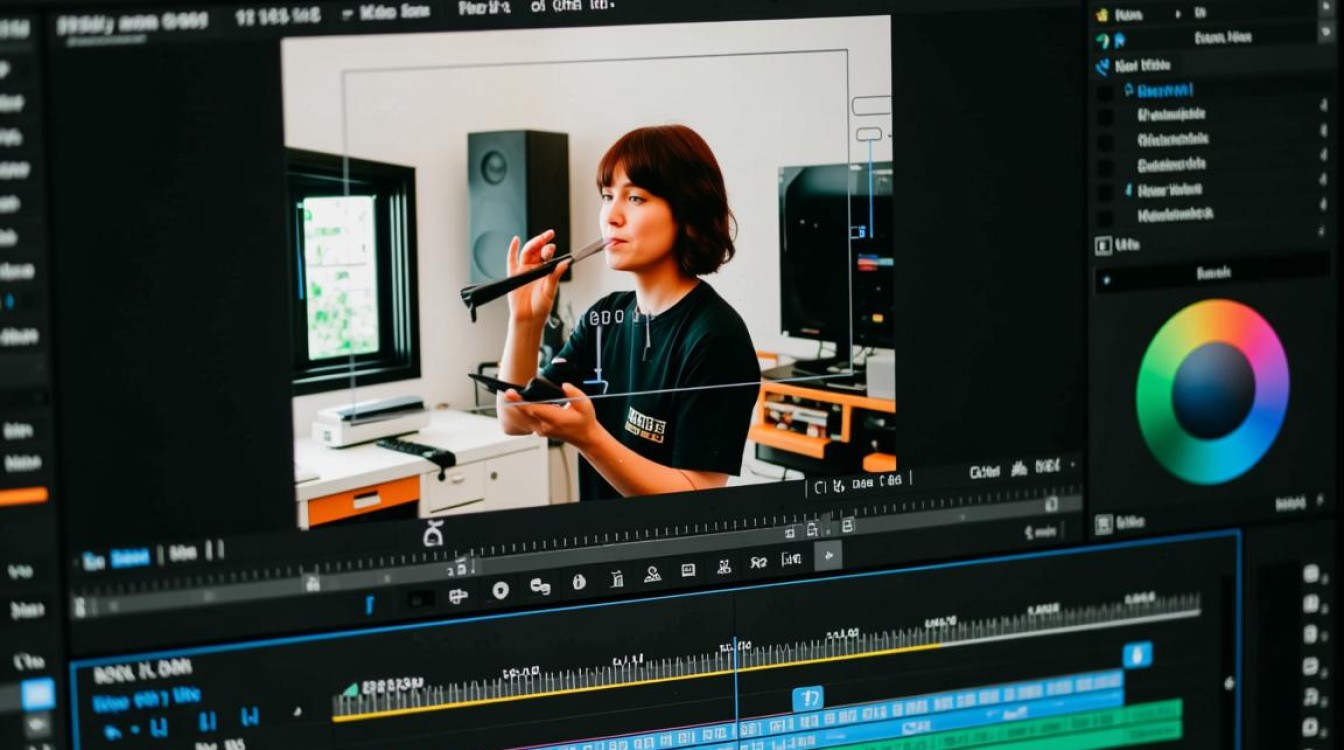Screen dimensions: 1344x750
Task: Click the green triangle marker starting the timeline ruler
Action: pos(350,689)
